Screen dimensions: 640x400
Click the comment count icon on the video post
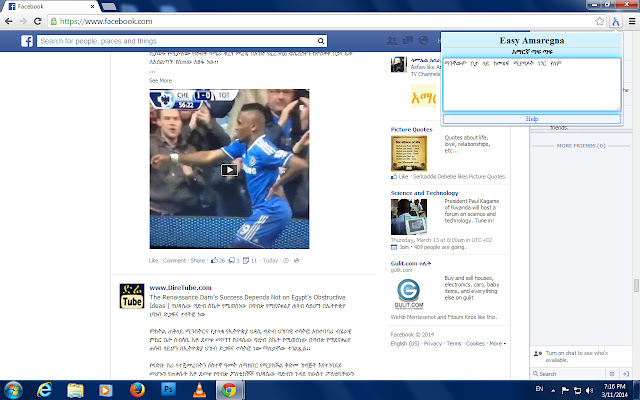234,260
